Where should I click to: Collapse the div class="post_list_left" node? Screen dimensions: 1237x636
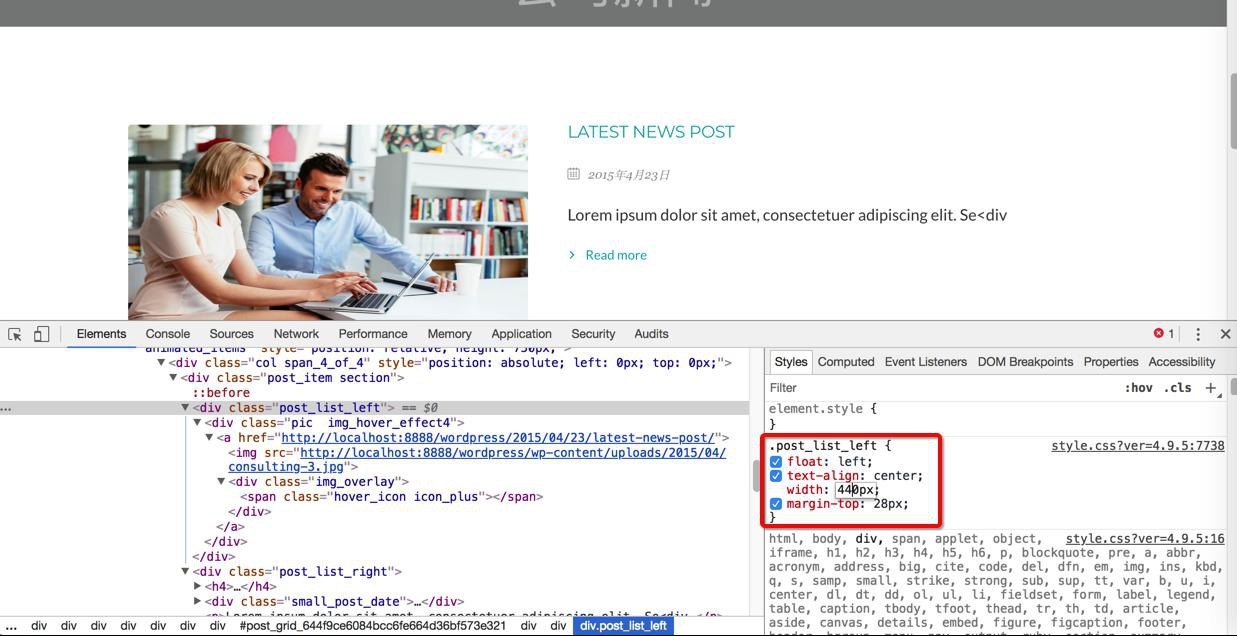[185, 408]
